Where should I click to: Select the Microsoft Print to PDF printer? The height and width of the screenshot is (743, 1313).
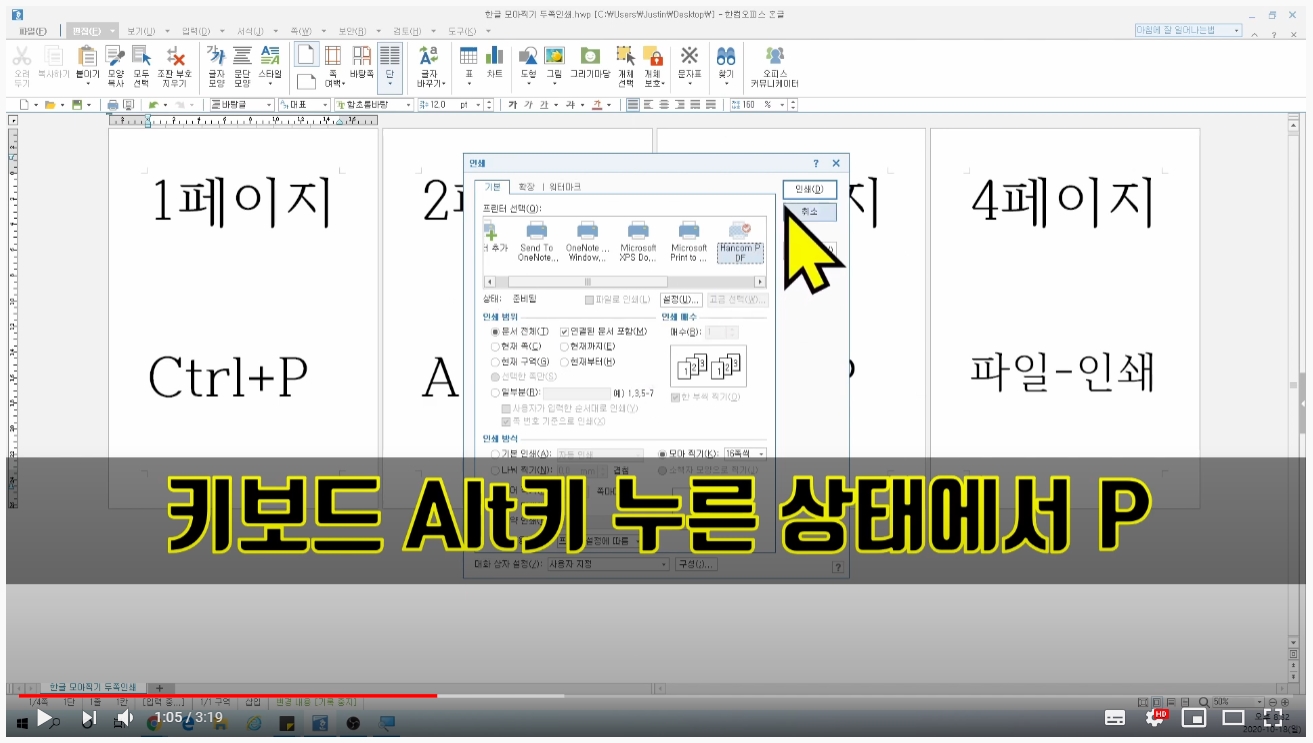click(689, 241)
